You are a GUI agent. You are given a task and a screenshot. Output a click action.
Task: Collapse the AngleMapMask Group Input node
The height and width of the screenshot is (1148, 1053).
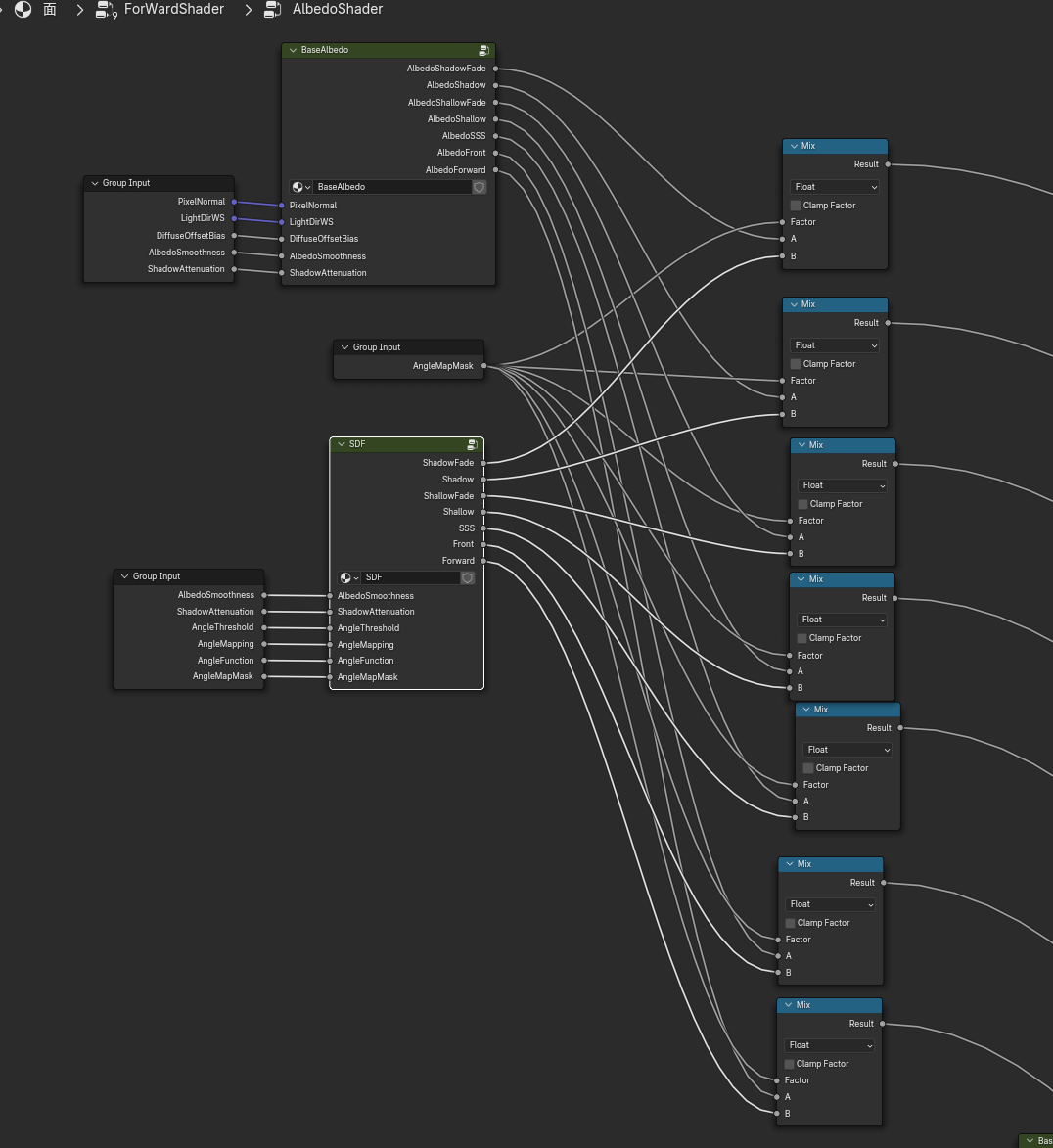(x=344, y=347)
